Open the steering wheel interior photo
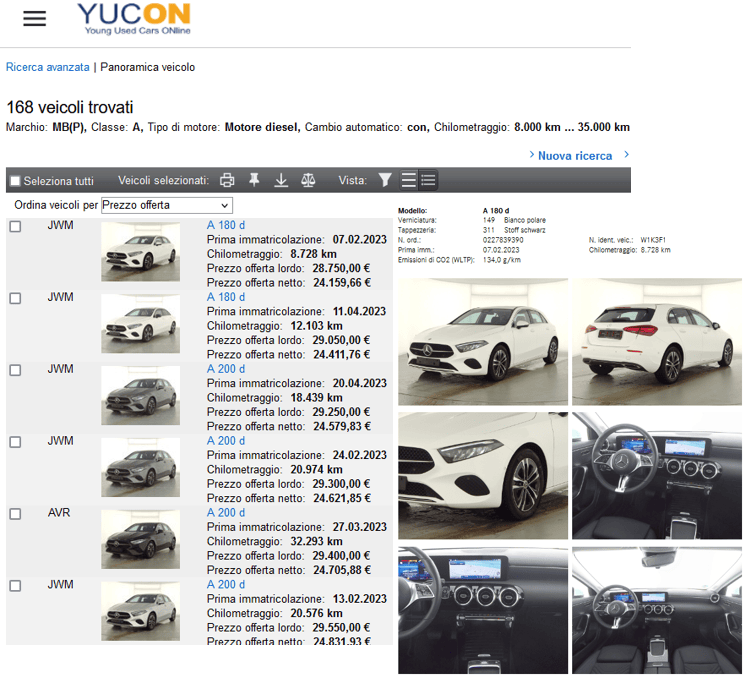This screenshot has height=685, width=749. tap(657, 476)
